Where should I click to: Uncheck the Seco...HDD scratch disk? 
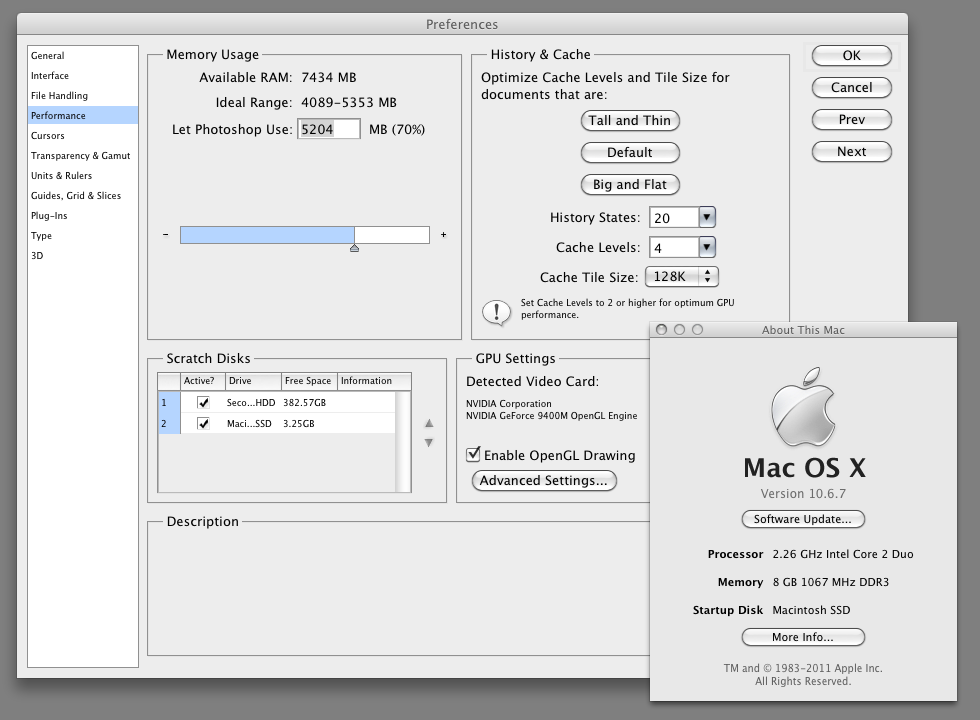pyautogui.click(x=204, y=403)
